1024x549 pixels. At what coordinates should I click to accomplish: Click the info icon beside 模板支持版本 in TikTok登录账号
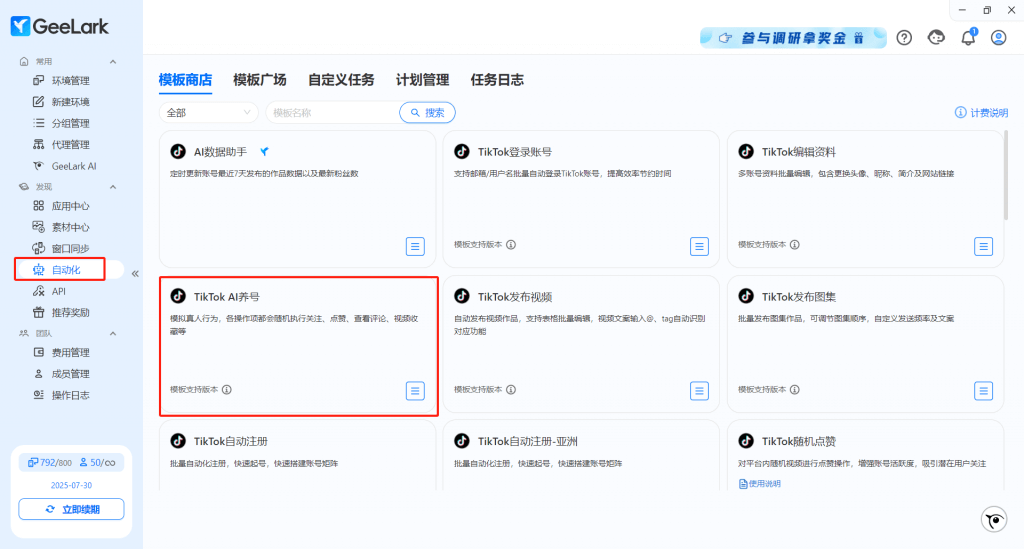tap(511, 244)
